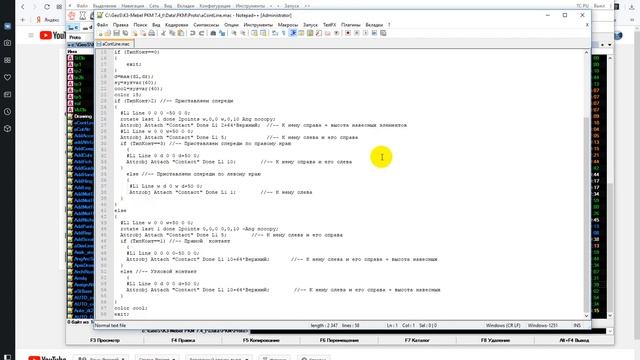Click the Save icon in Notepad++ toolbar

[x=116, y=33]
